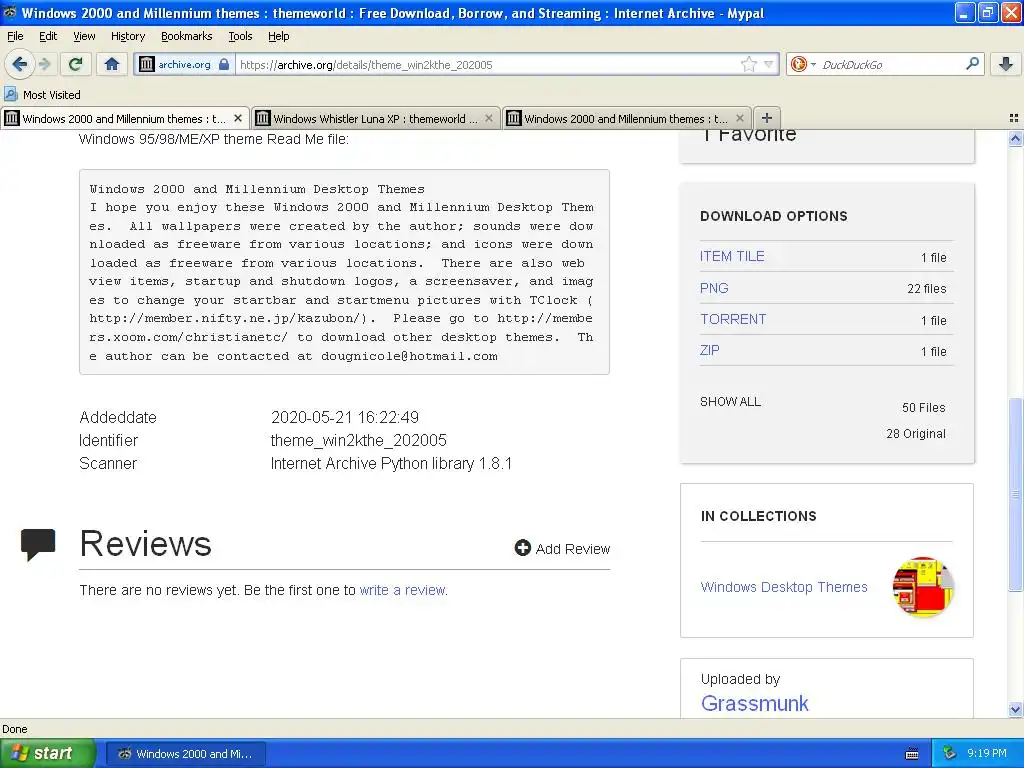
Task: Open the File menu
Action: coord(15,36)
